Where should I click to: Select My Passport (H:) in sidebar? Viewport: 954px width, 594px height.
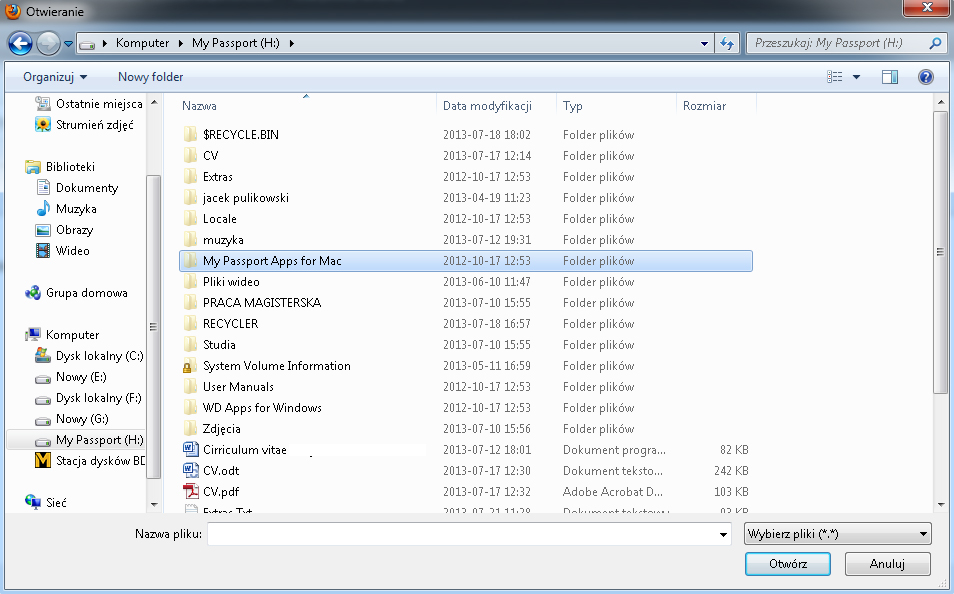76,439
